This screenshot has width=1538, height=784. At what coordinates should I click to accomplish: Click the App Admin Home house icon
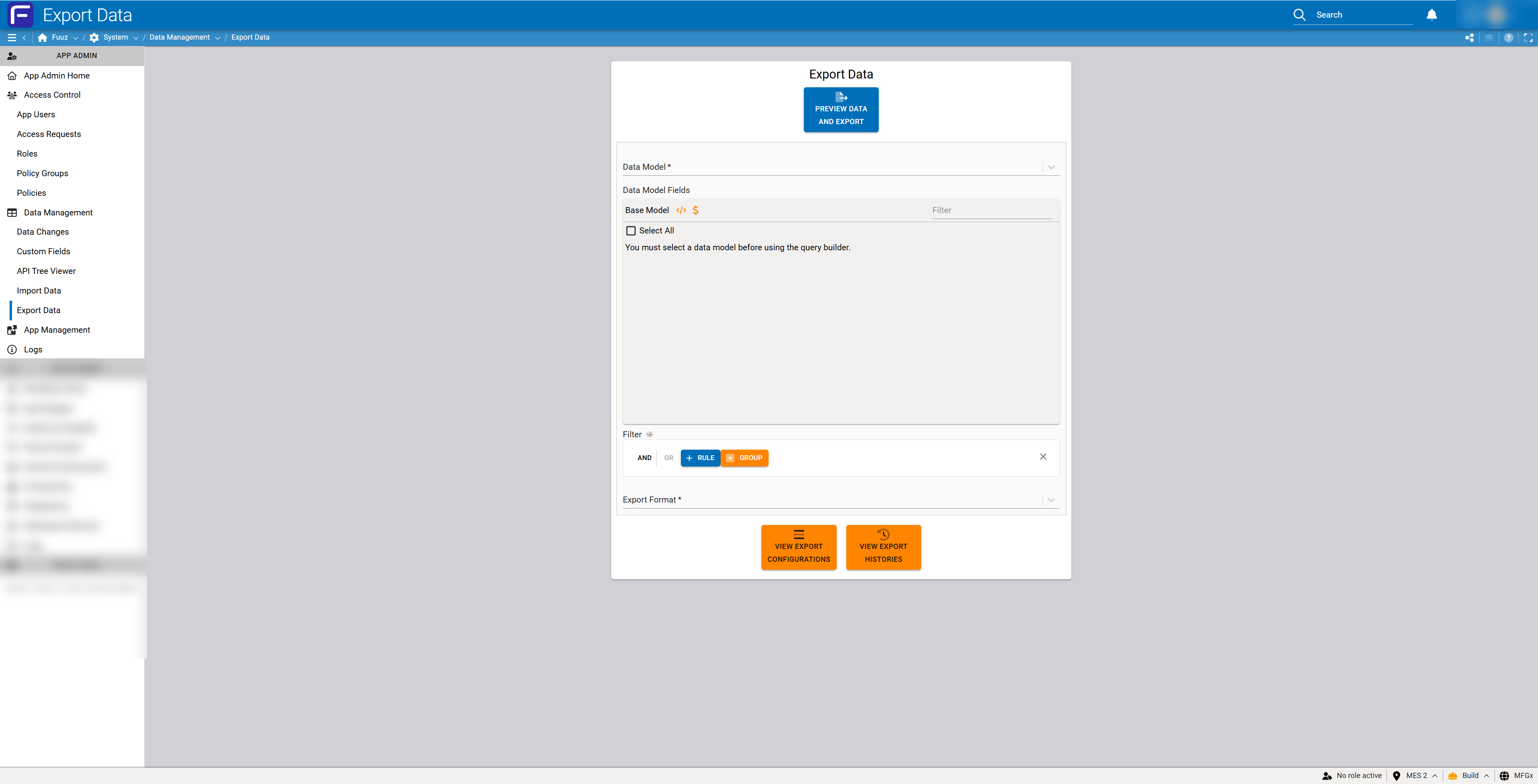point(12,76)
